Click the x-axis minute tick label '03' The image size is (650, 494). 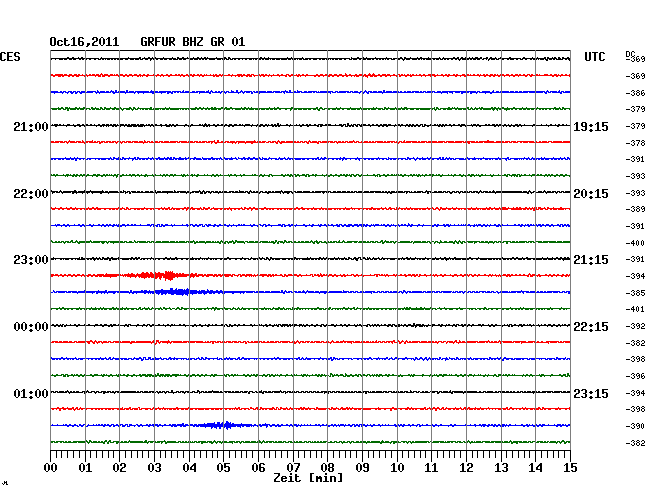coord(154,468)
